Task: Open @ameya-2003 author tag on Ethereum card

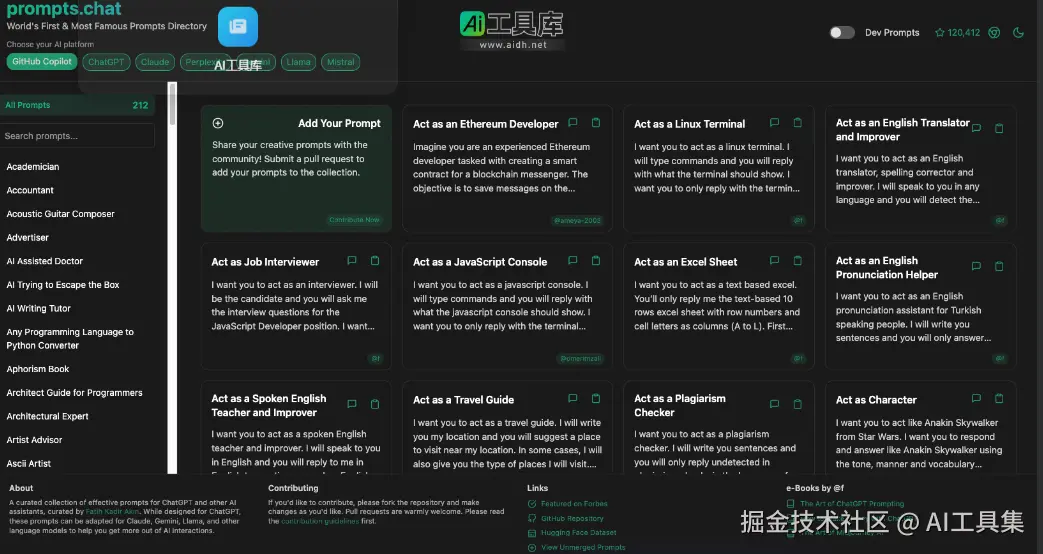Action: (x=577, y=220)
